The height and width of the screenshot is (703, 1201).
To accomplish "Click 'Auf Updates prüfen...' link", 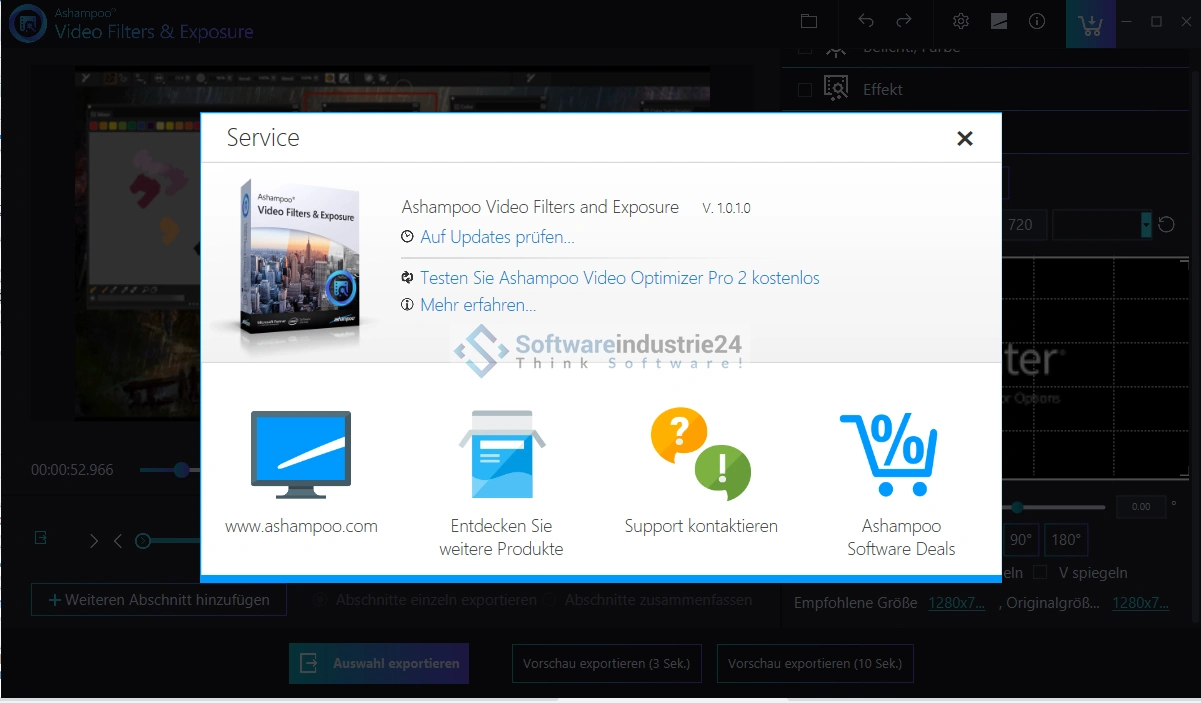I will pos(497,237).
